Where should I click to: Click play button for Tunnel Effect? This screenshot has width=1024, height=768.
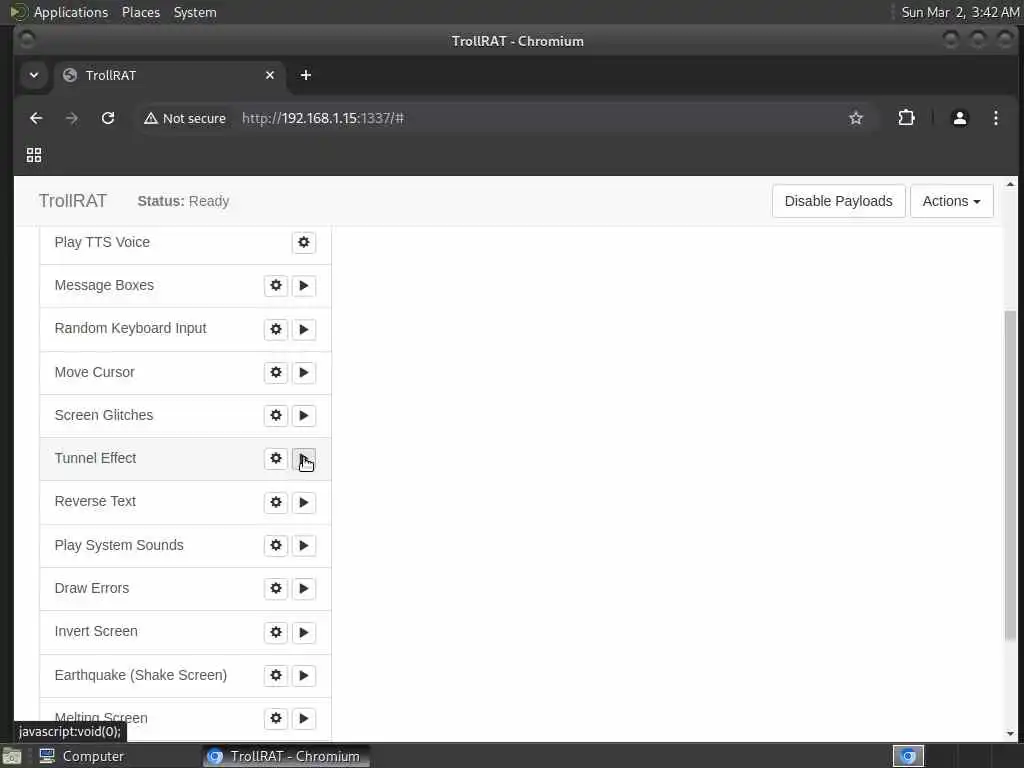pos(304,458)
